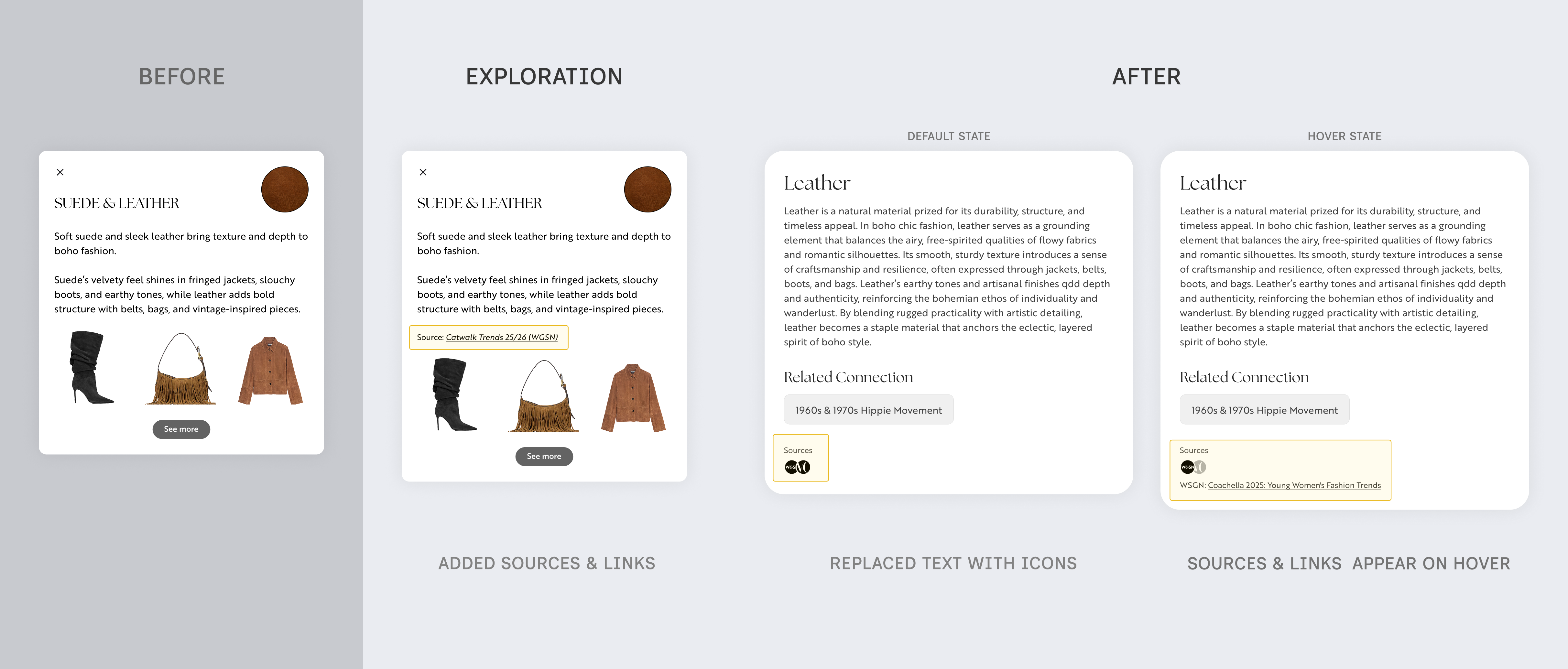Click Related Connection heading in Default State card
This screenshot has height=669, width=1568.
click(848, 377)
